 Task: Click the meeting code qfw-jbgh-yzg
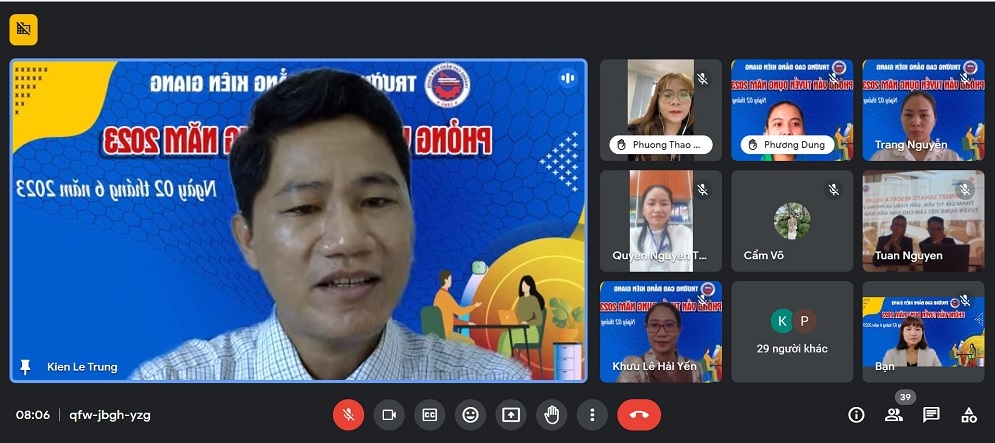(110, 414)
